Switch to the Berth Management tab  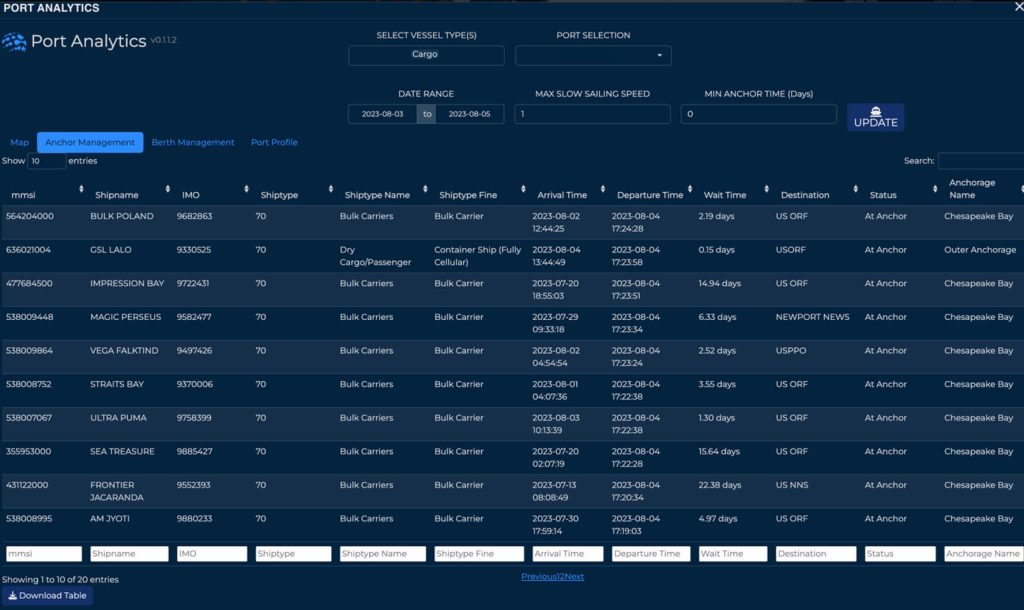coord(193,143)
